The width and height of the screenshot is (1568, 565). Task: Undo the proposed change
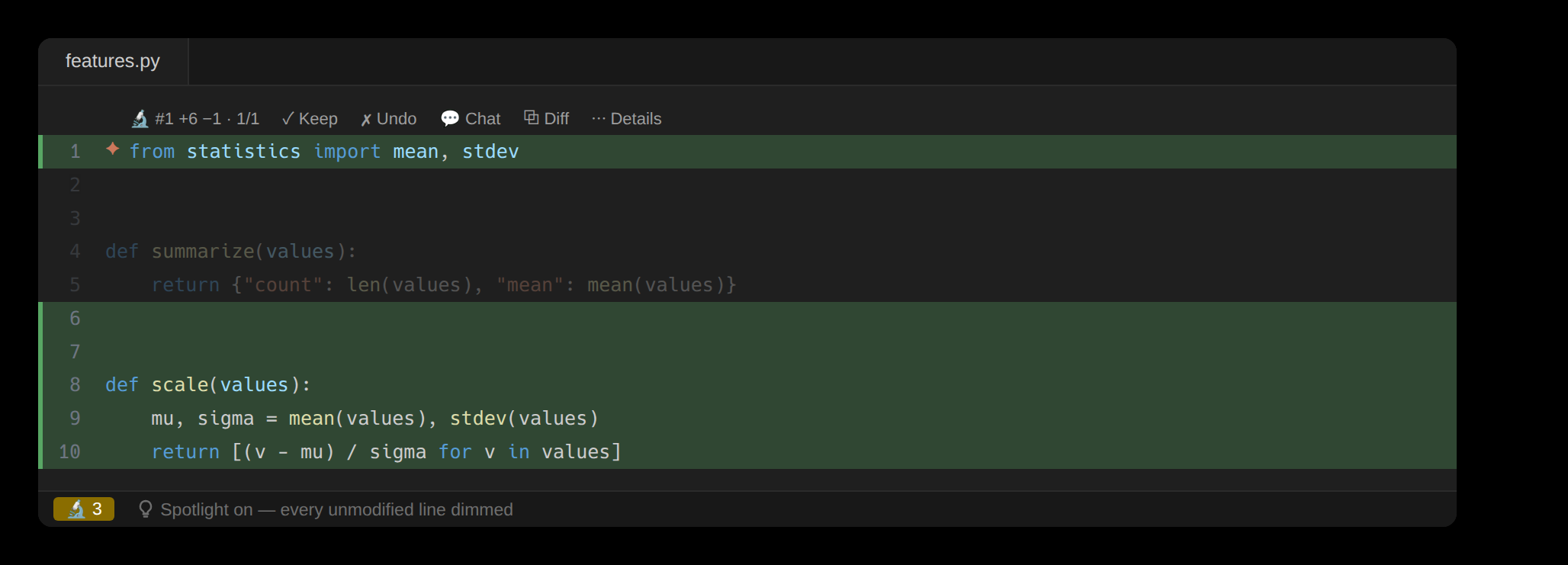click(389, 119)
